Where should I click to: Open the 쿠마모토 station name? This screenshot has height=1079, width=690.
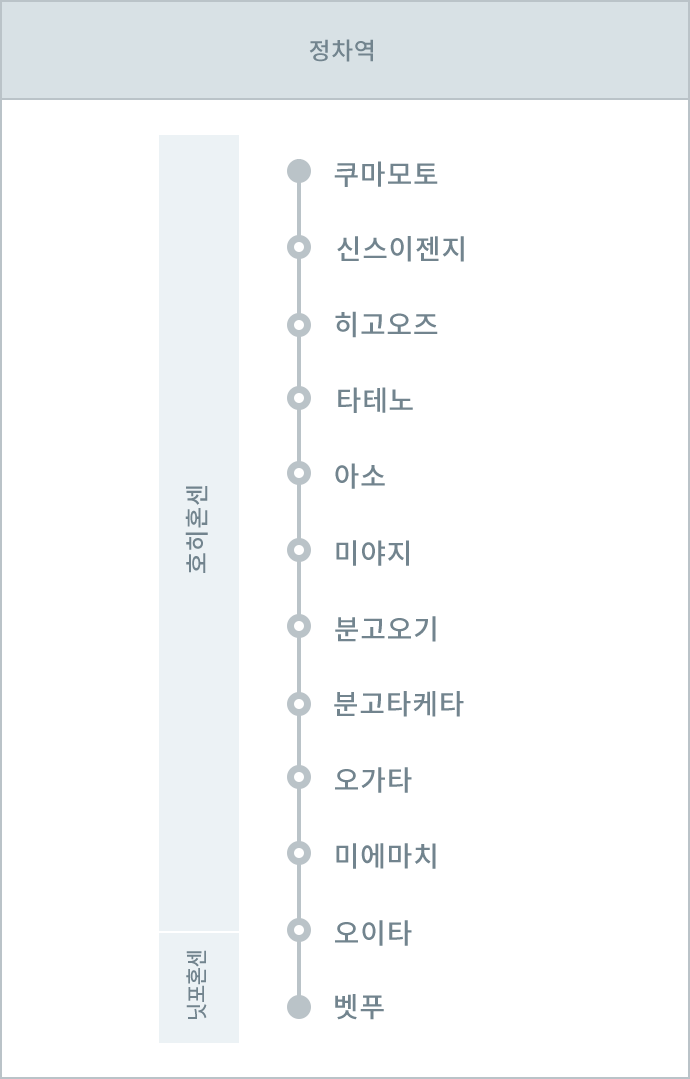(x=386, y=174)
